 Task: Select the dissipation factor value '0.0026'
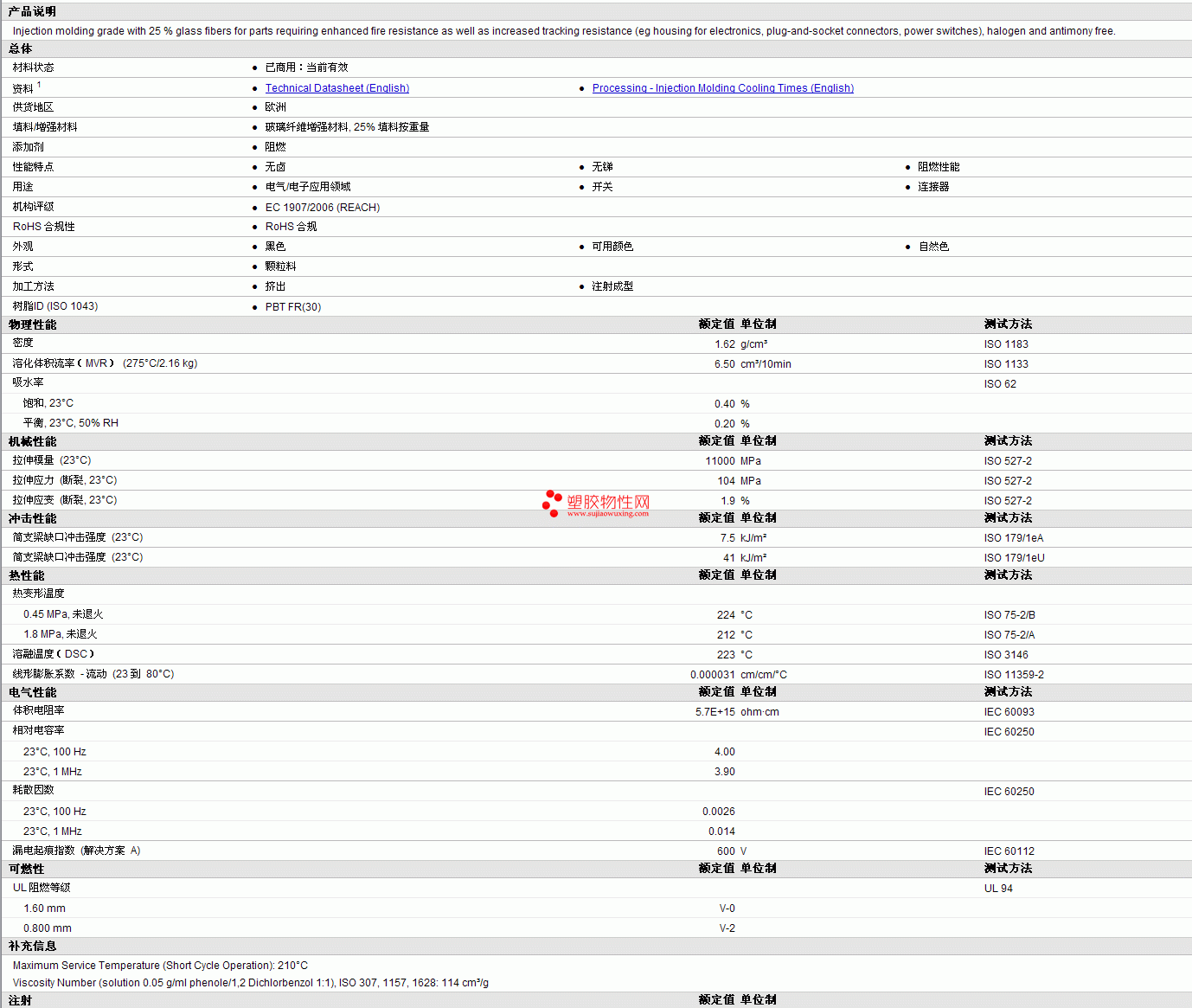coord(719,812)
